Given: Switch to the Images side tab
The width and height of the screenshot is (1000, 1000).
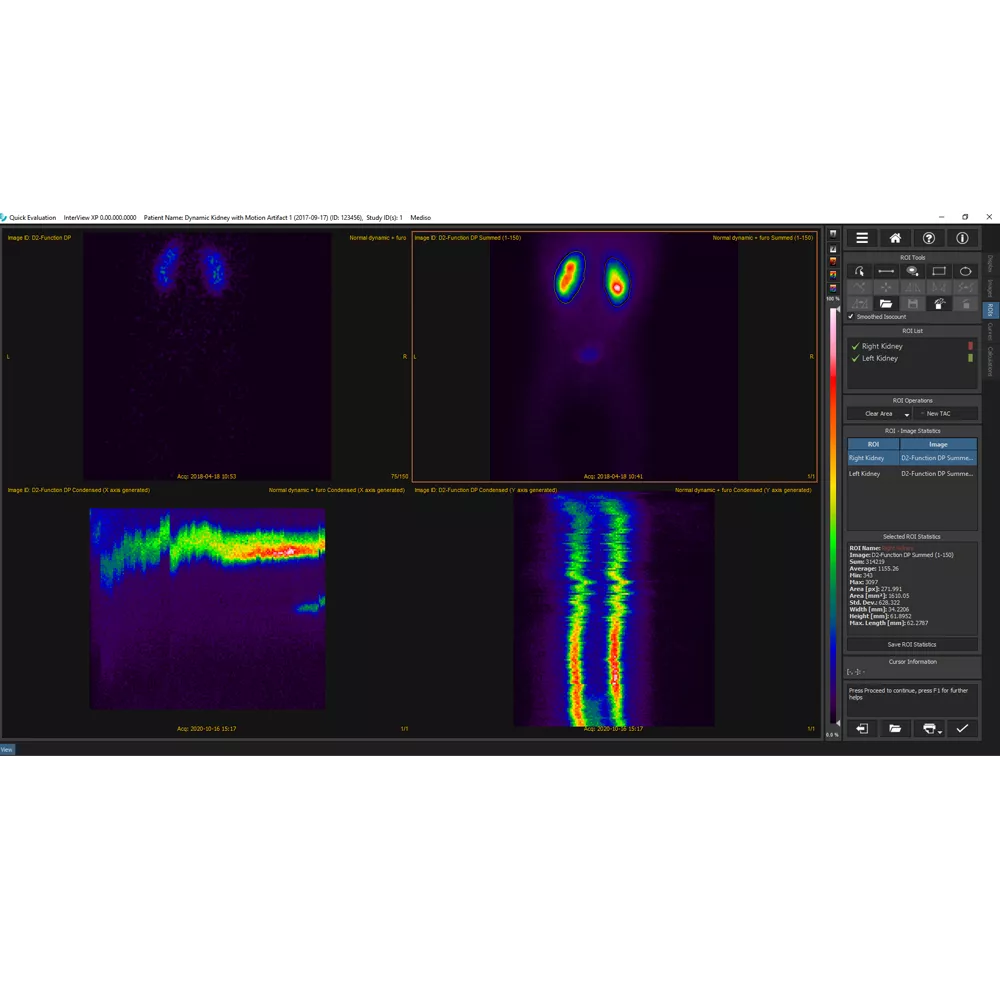Looking at the screenshot, I should point(990,288).
